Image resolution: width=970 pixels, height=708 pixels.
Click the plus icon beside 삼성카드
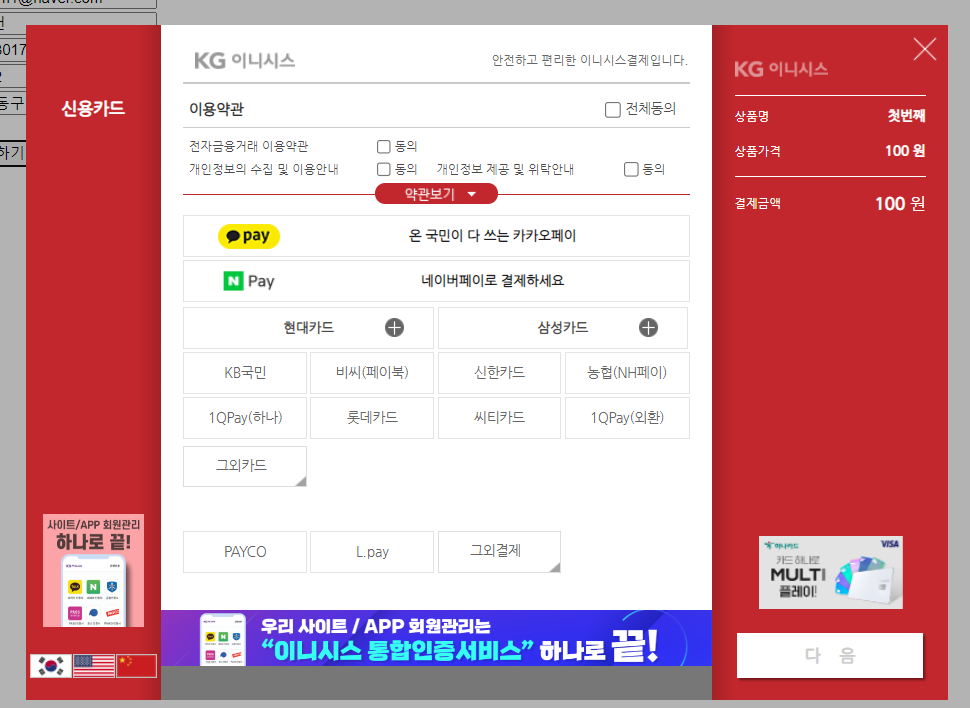click(648, 327)
